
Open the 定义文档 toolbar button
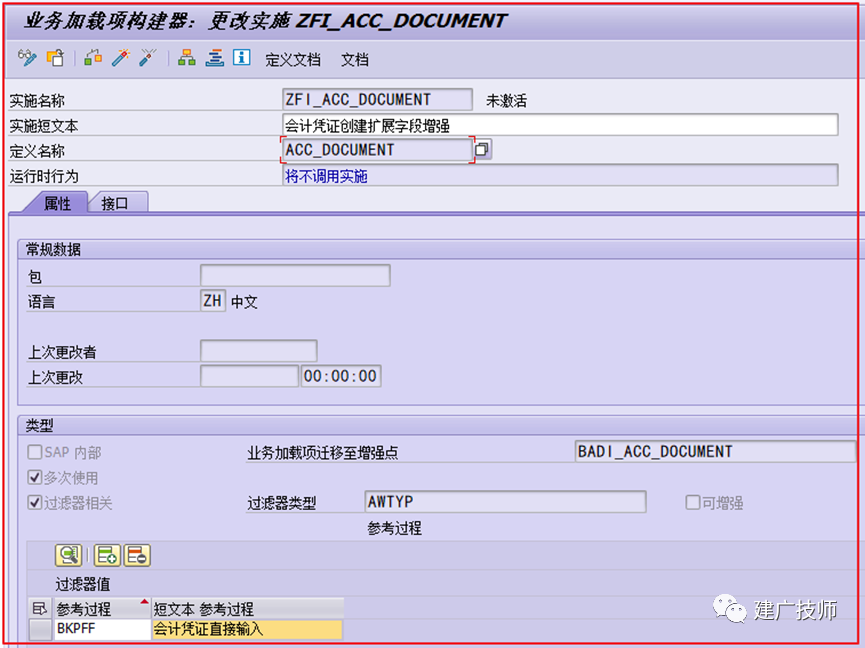coord(292,59)
